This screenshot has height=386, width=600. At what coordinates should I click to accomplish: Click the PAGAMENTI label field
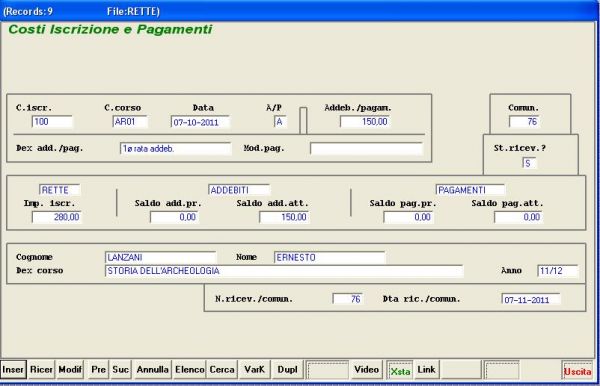[470, 190]
